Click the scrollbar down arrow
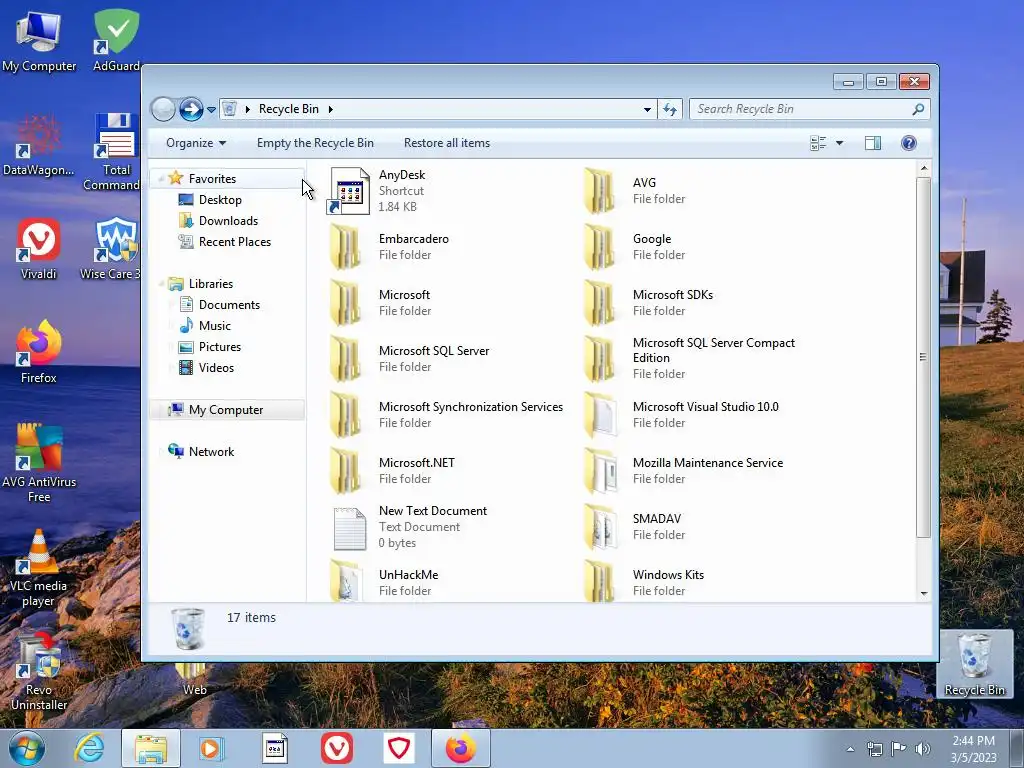 923,594
